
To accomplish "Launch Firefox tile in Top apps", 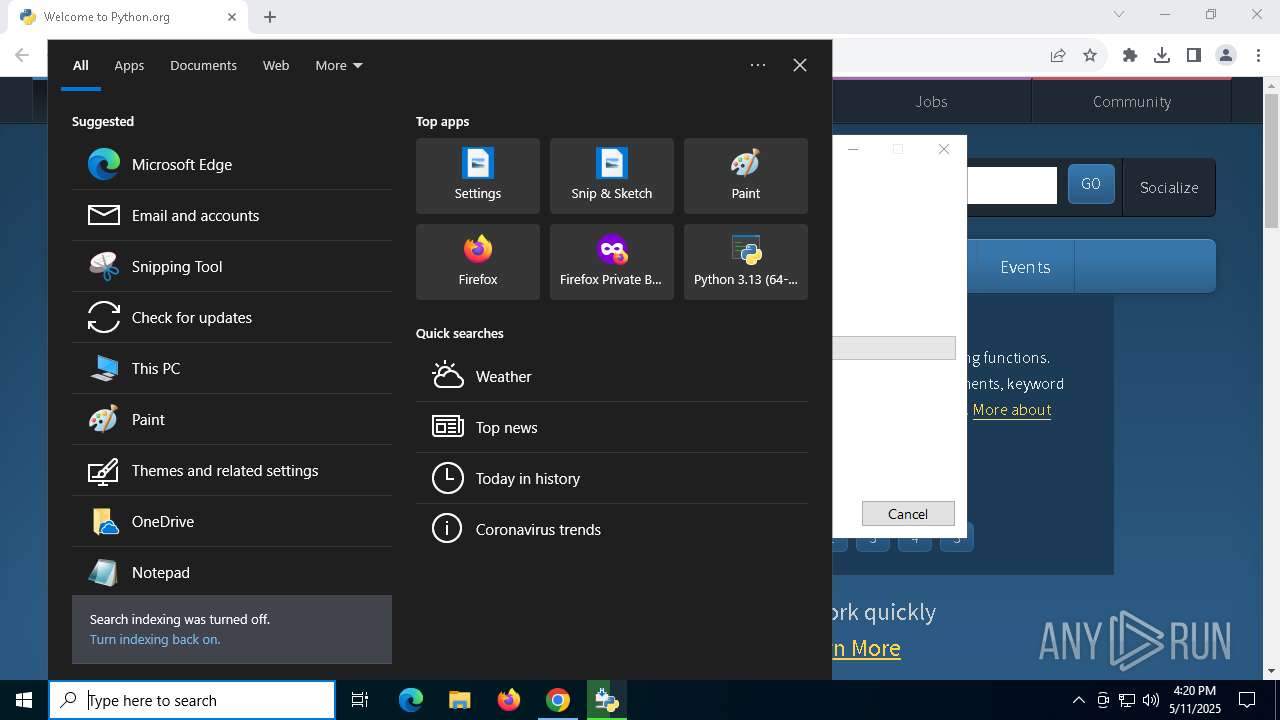I will coord(478,262).
